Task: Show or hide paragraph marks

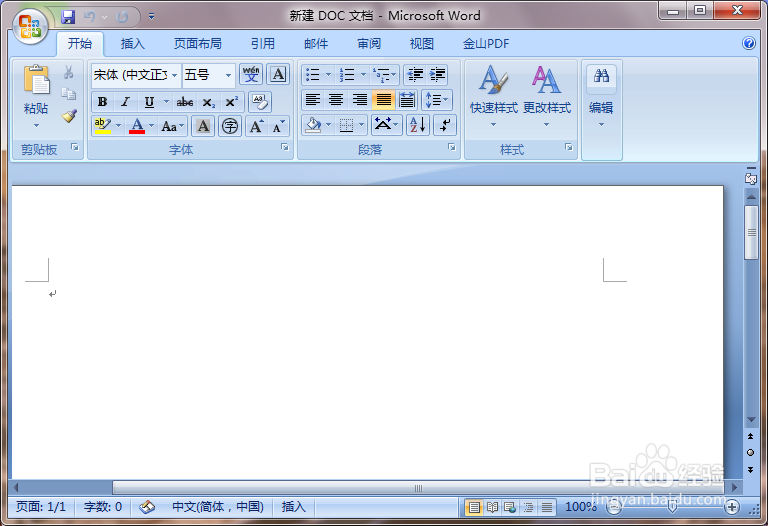Action: (445, 125)
